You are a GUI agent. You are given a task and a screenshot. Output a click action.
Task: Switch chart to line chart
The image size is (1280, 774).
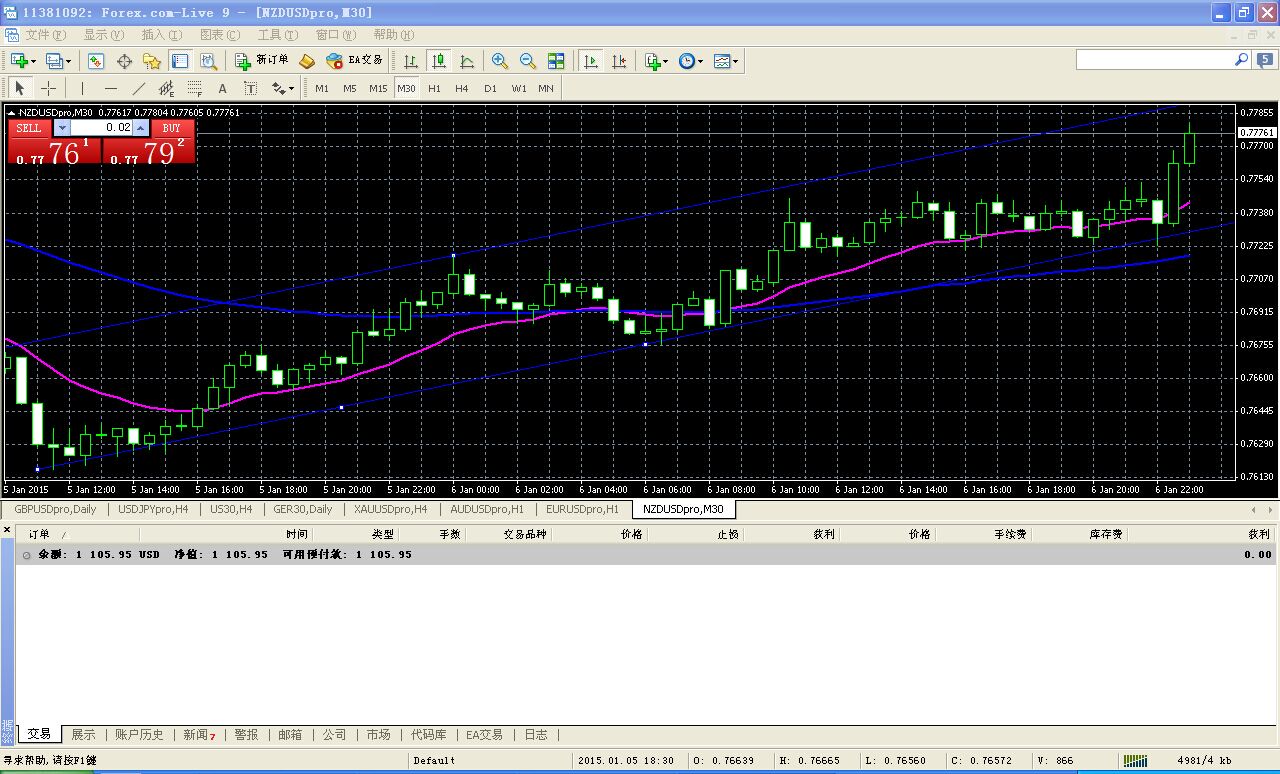(467, 61)
